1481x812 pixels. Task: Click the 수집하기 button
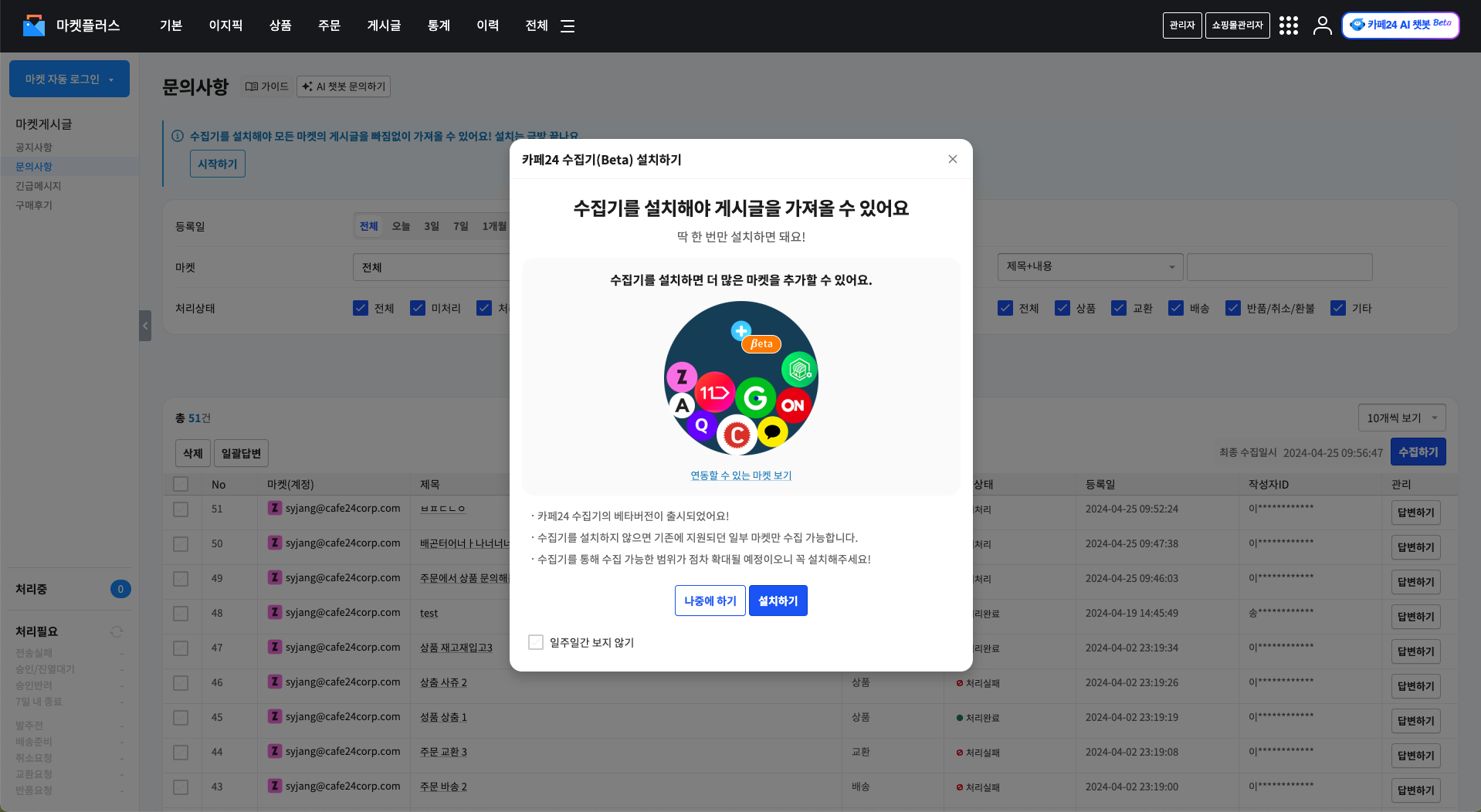pos(1418,452)
